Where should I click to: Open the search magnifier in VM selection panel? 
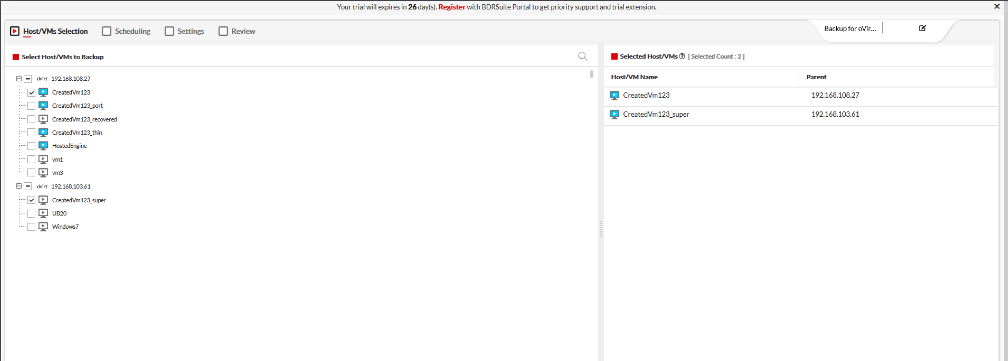click(x=582, y=57)
